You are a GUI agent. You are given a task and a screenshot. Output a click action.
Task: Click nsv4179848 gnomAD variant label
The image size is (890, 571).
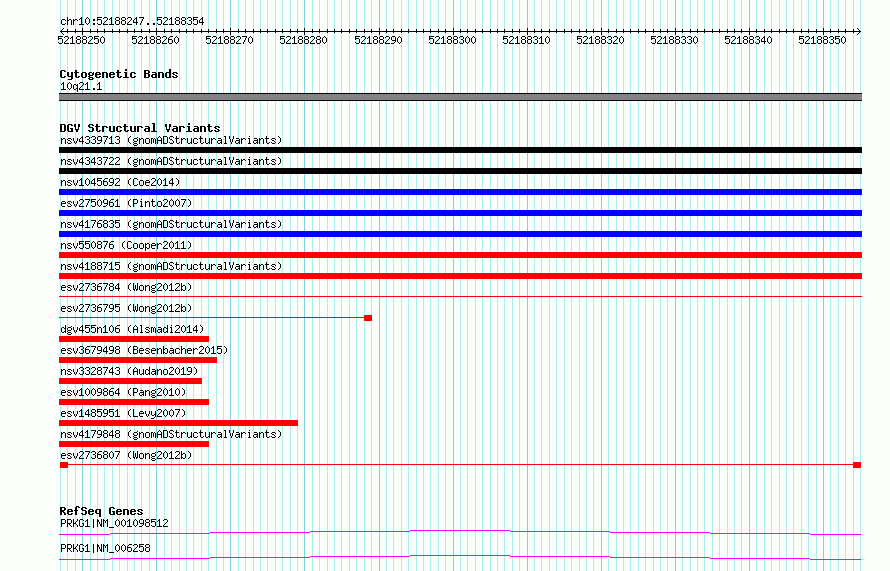click(171, 434)
